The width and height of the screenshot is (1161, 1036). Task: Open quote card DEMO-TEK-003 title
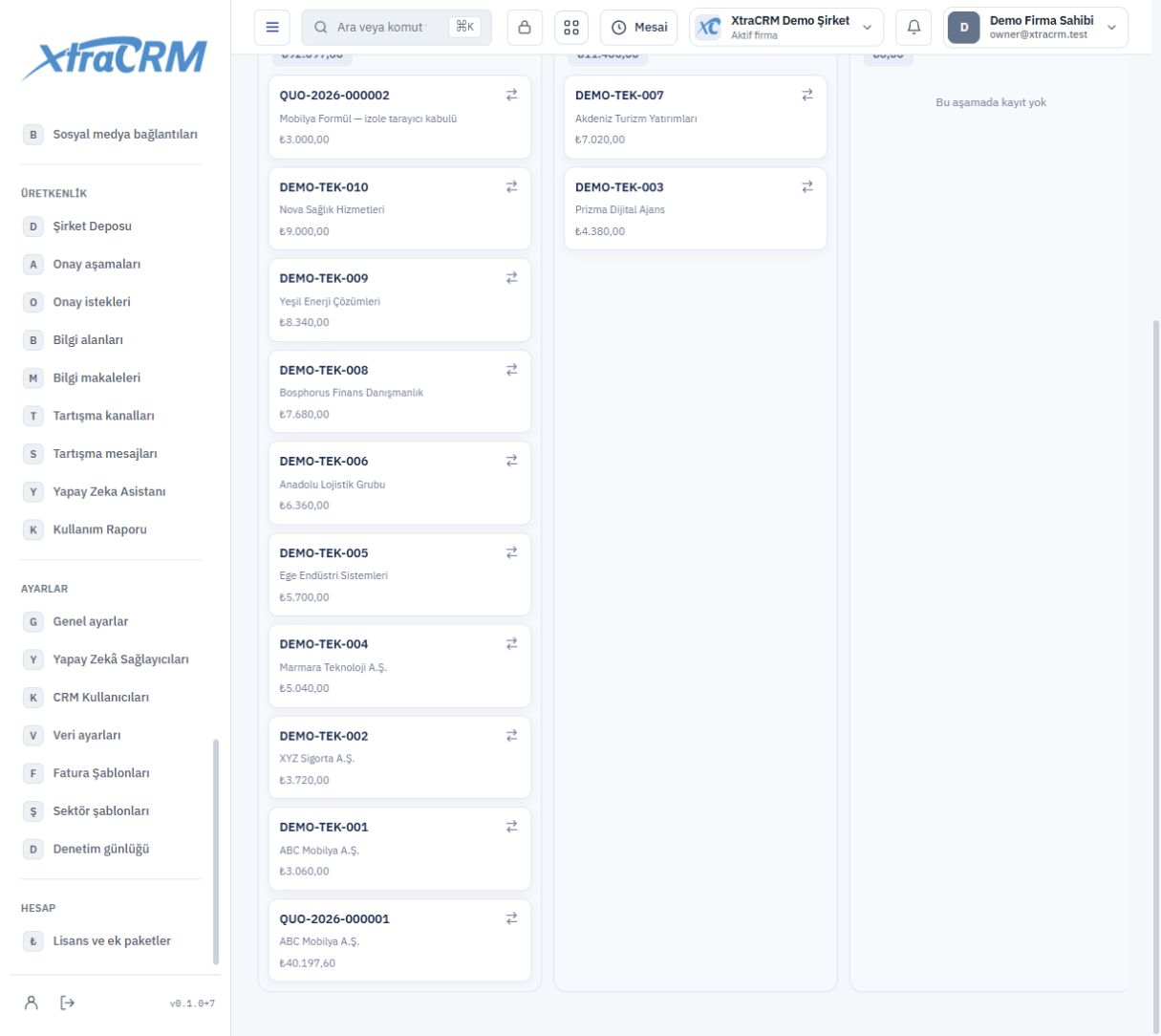click(619, 187)
